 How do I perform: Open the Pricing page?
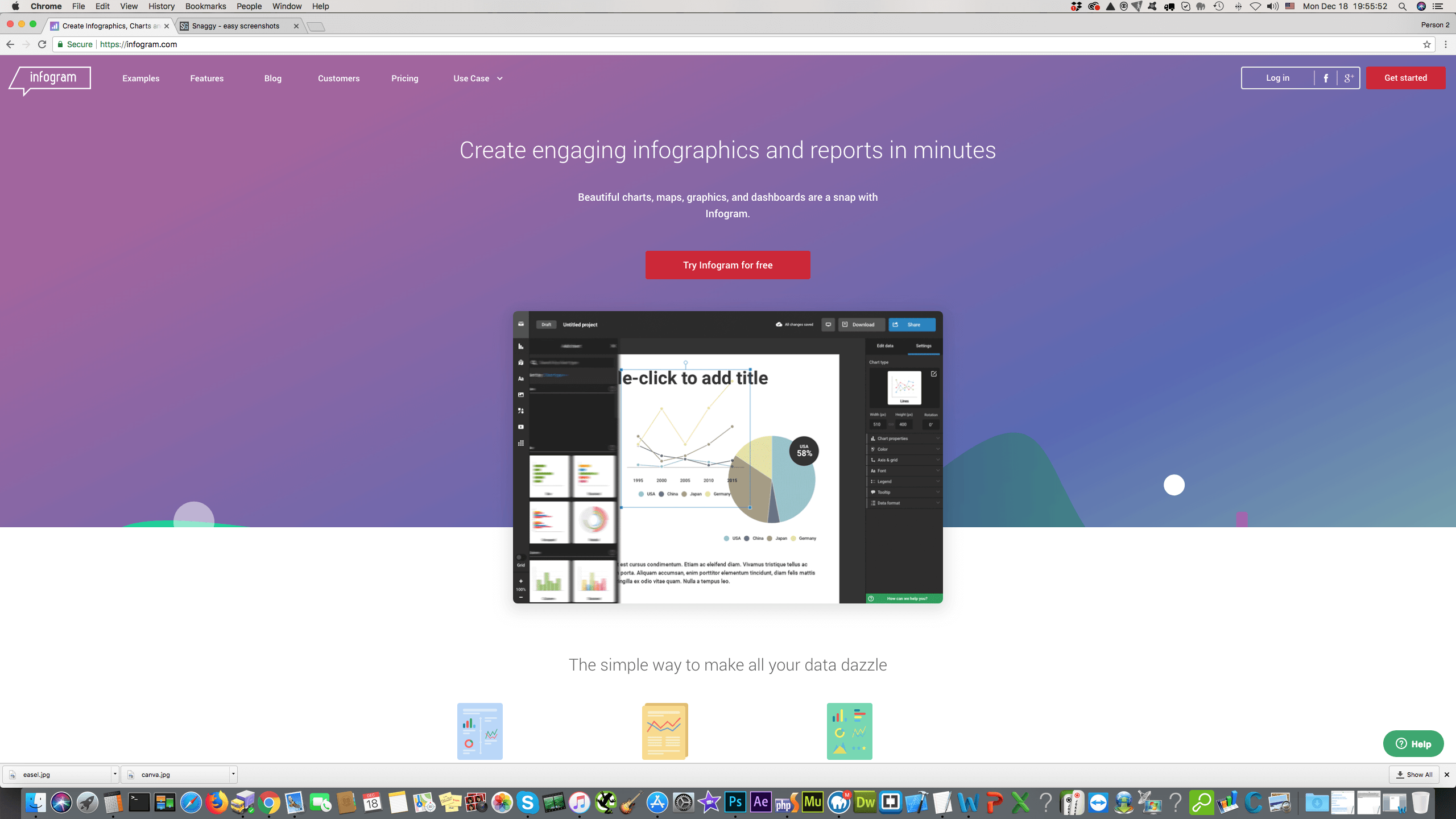[404, 78]
